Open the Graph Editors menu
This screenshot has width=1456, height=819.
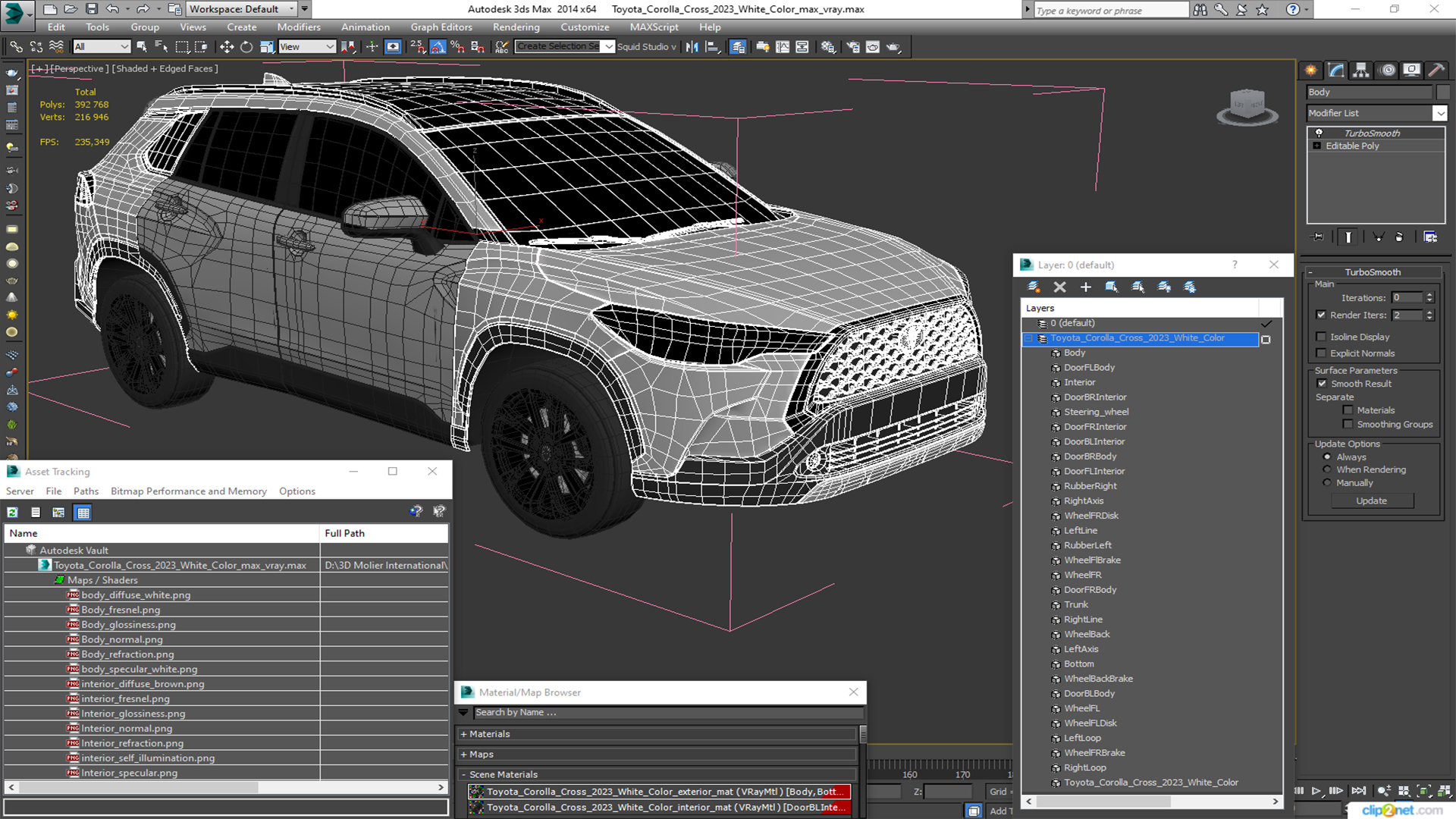click(x=441, y=27)
